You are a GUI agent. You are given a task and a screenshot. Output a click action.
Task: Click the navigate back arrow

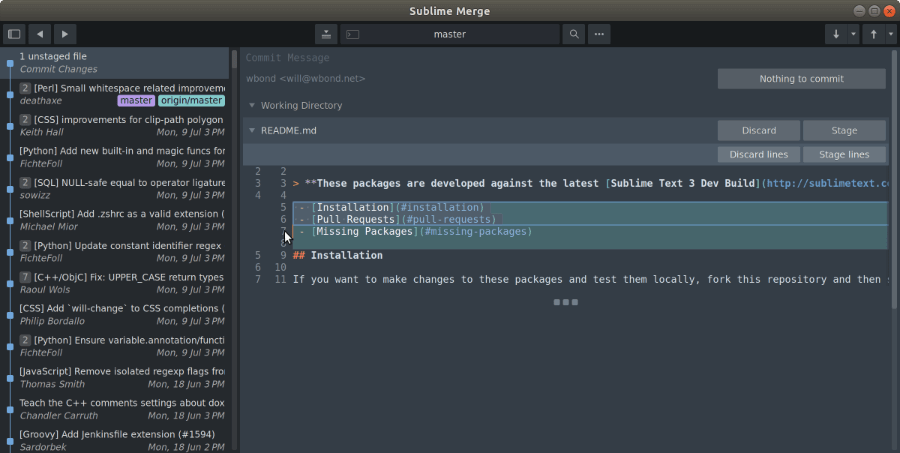(40, 34)
